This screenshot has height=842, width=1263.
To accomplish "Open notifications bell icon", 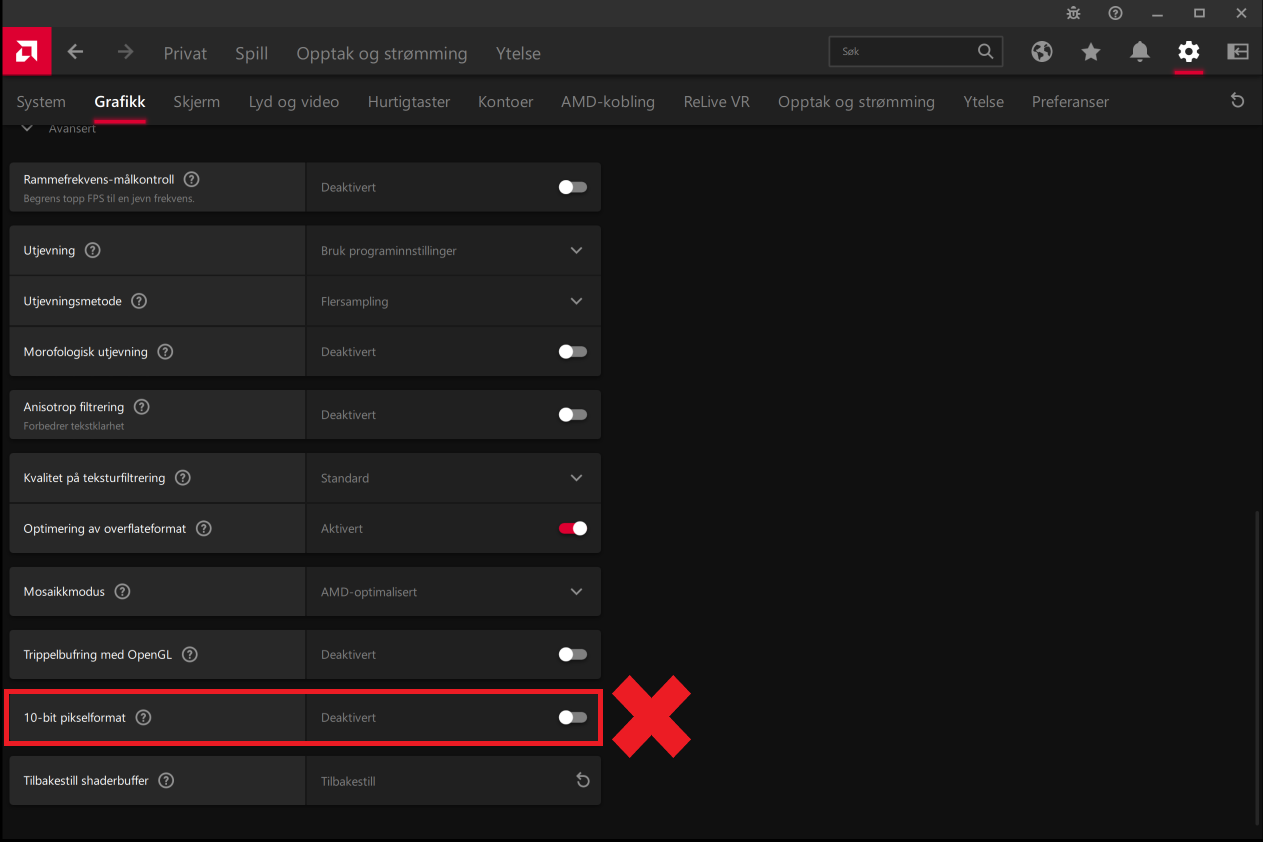I will point(1140,52).
